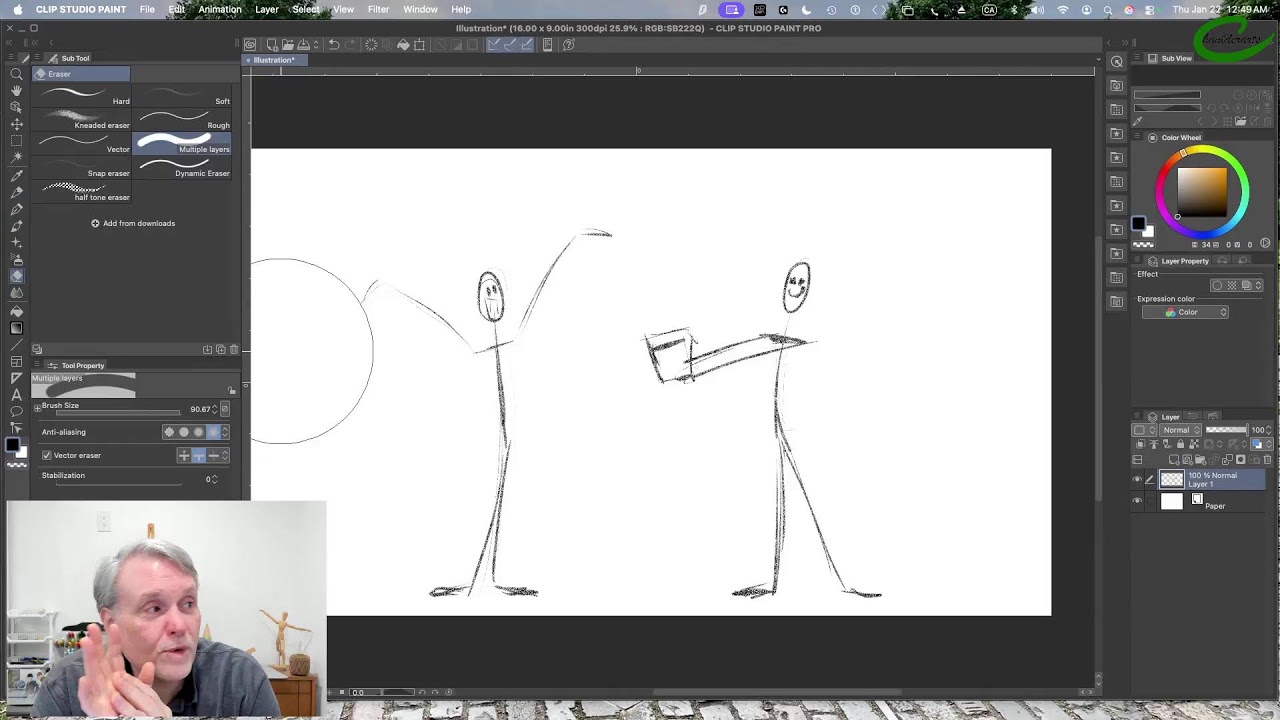Select the Hand move tool
This screenshot has height=720, width=1280.
point(16,90)
